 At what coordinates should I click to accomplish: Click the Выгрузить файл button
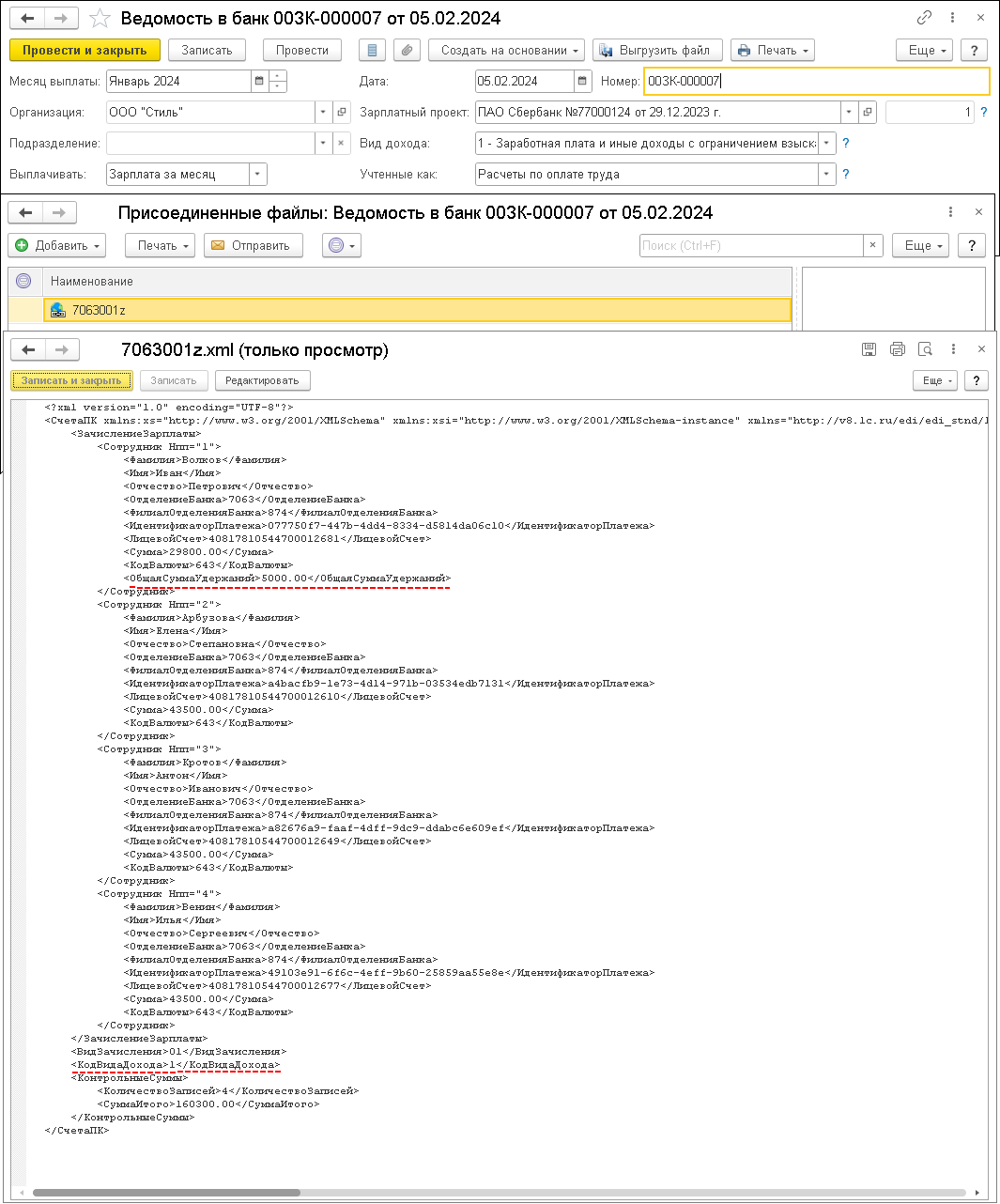point(657,50)
